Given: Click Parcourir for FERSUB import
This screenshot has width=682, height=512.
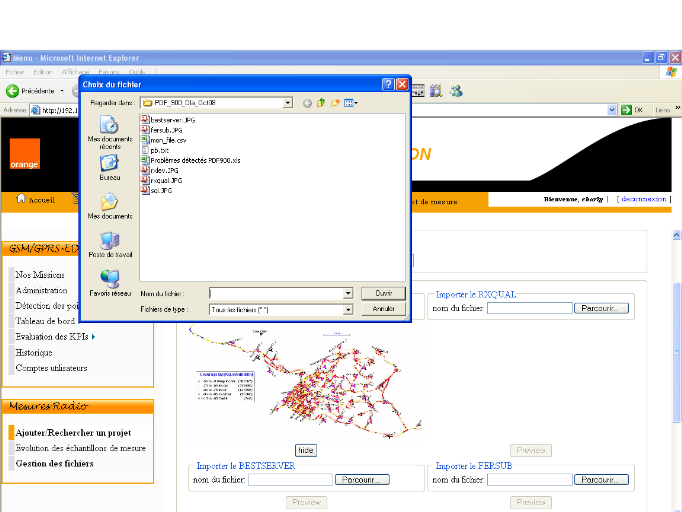Looking at the screenshot, I should pyautogui.click(x=601, y=479).
